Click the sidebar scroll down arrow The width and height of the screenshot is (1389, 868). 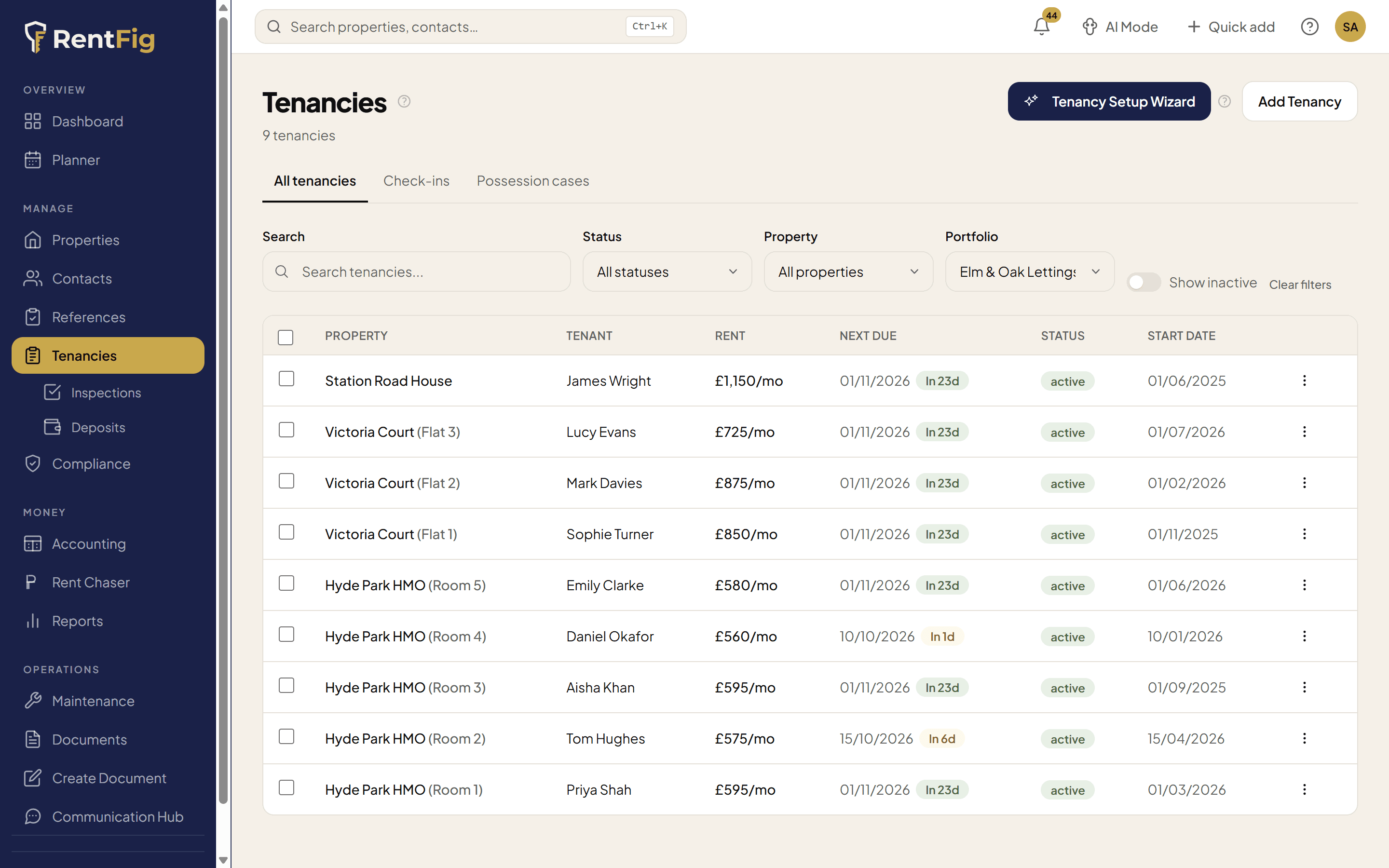tap(223, 860)
